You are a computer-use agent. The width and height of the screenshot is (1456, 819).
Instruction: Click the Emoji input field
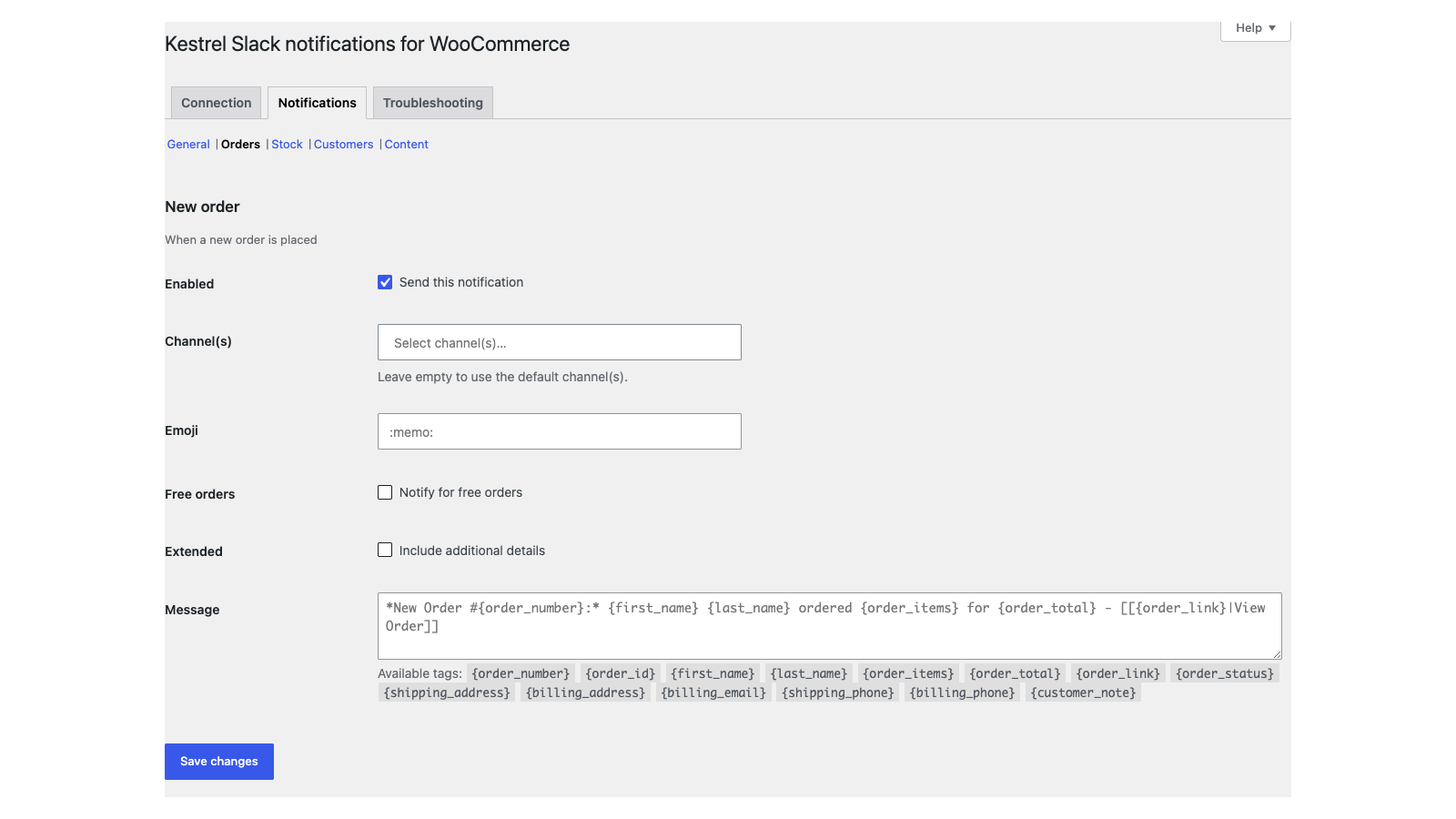tap(560, 431)
